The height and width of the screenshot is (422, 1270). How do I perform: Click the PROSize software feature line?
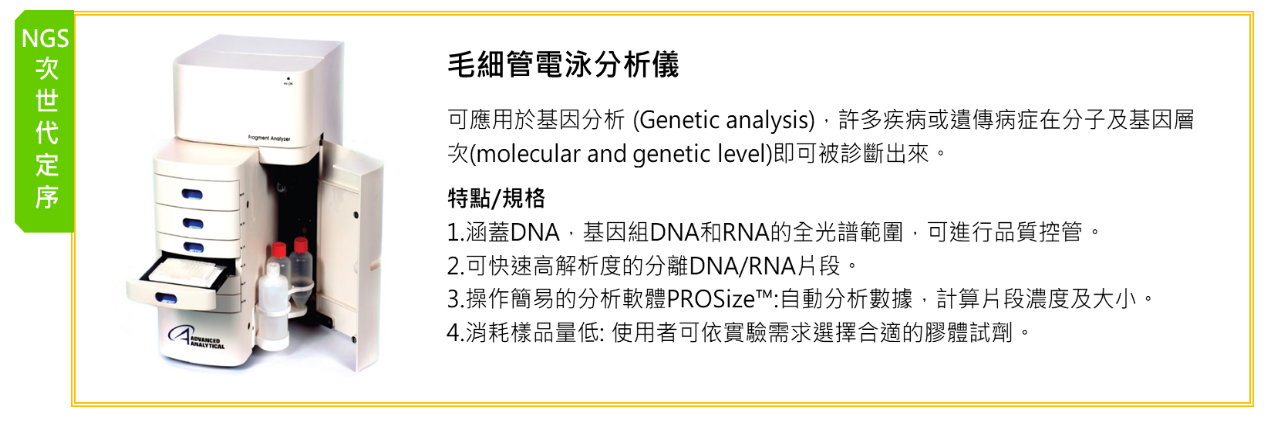click(x=802, y=298)
